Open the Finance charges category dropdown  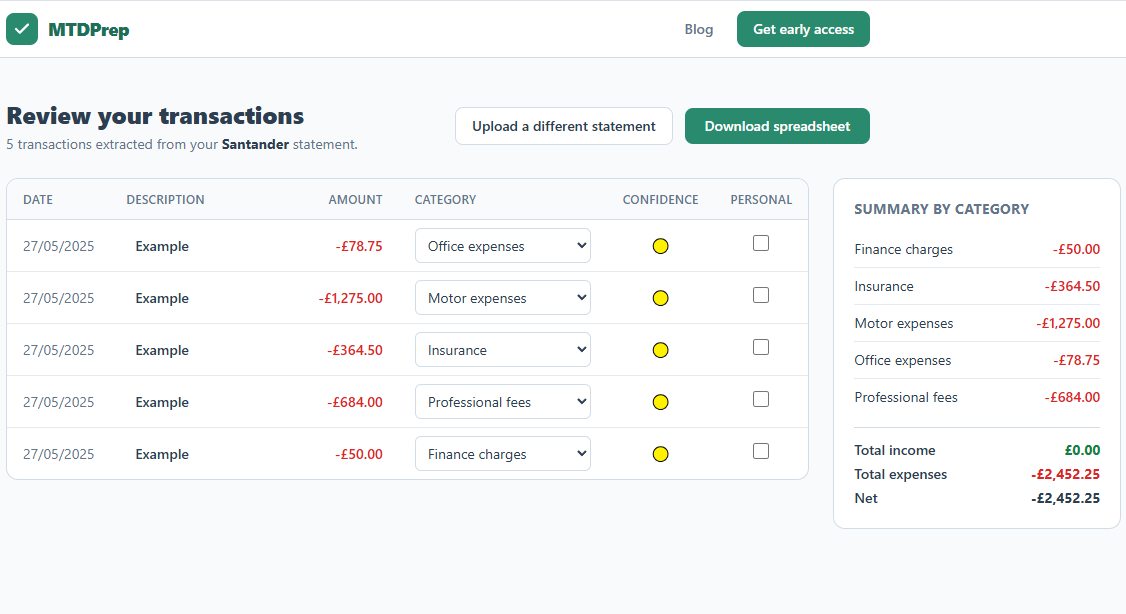[503, 454]
